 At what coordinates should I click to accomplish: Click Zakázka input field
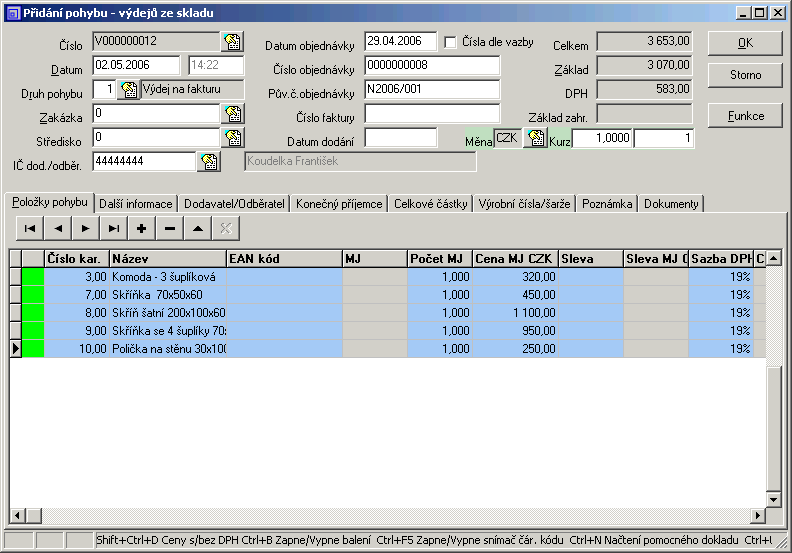[x=156, y=114]
